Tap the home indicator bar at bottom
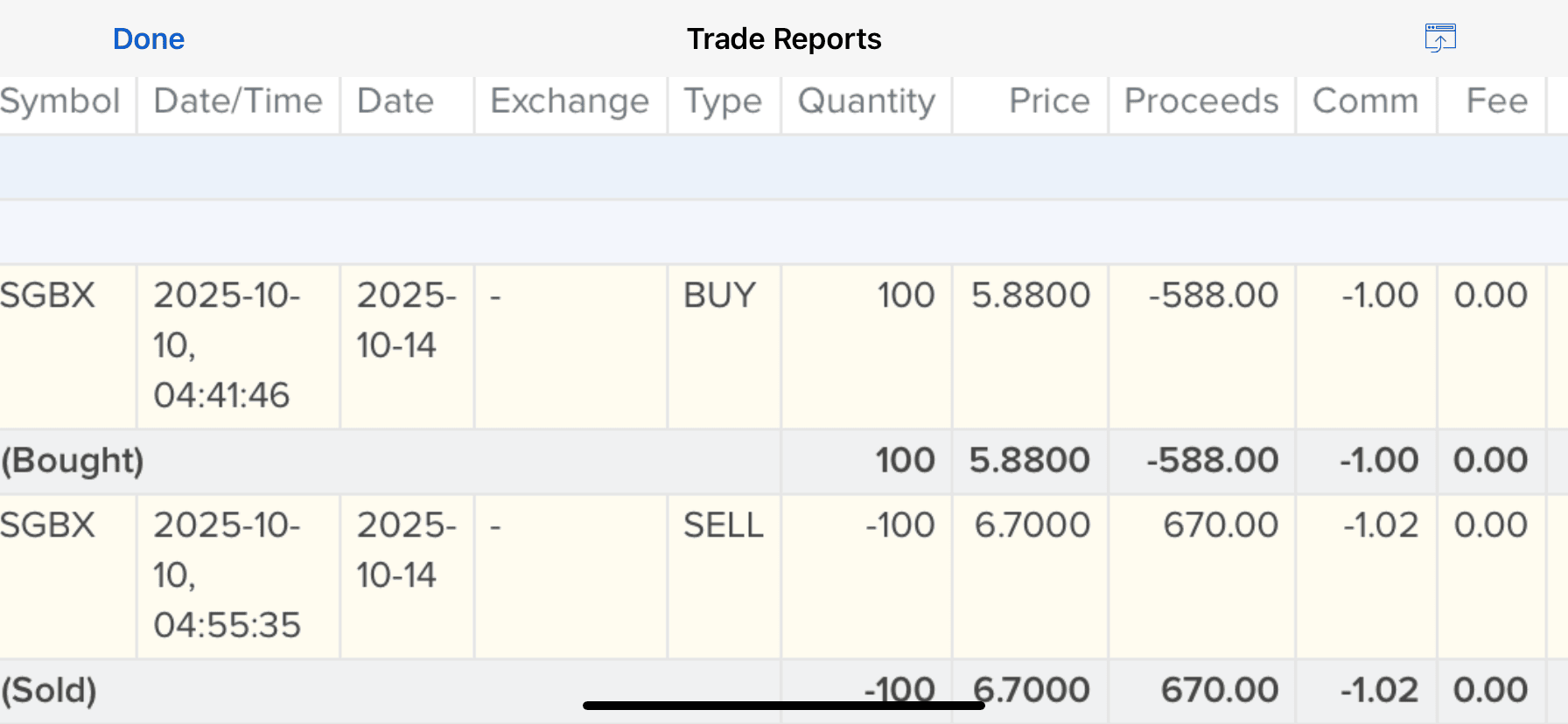The height and width of the screenshot is (724, 1568). (783, 706)
